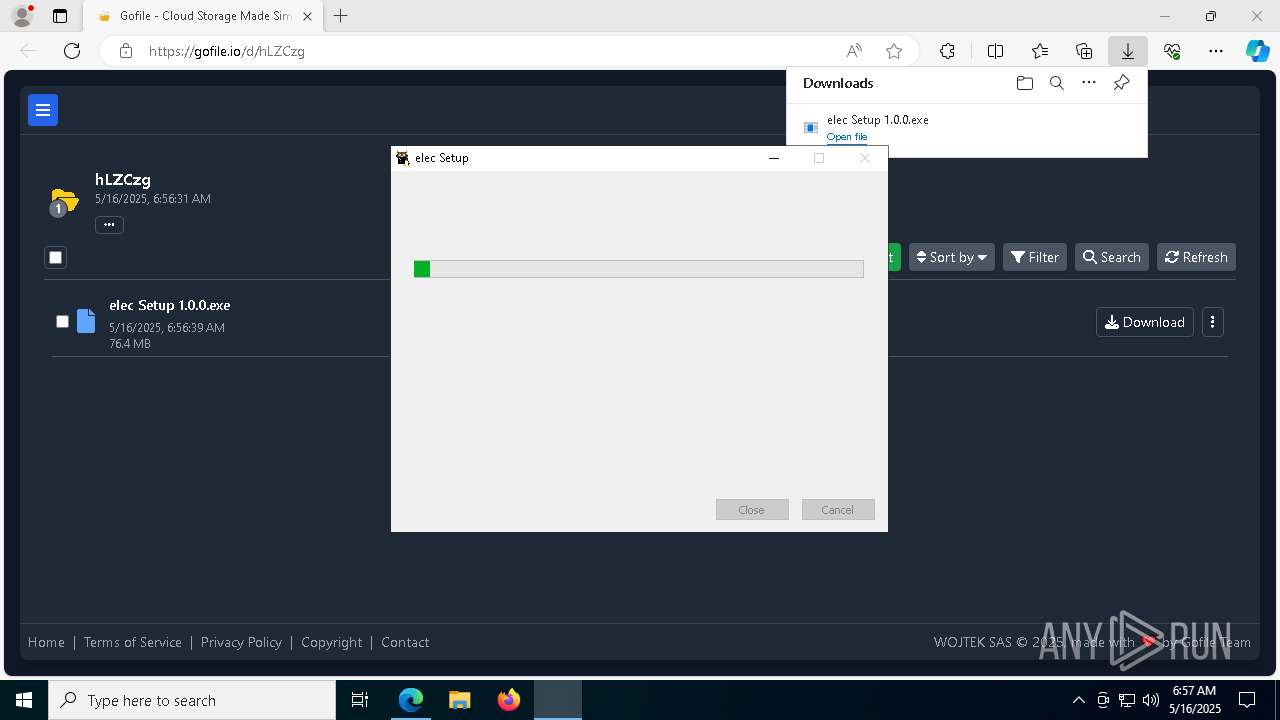Click the Search button on Gofile
The width and height of the screenshot is (1280, 720).
[1112, 257]
